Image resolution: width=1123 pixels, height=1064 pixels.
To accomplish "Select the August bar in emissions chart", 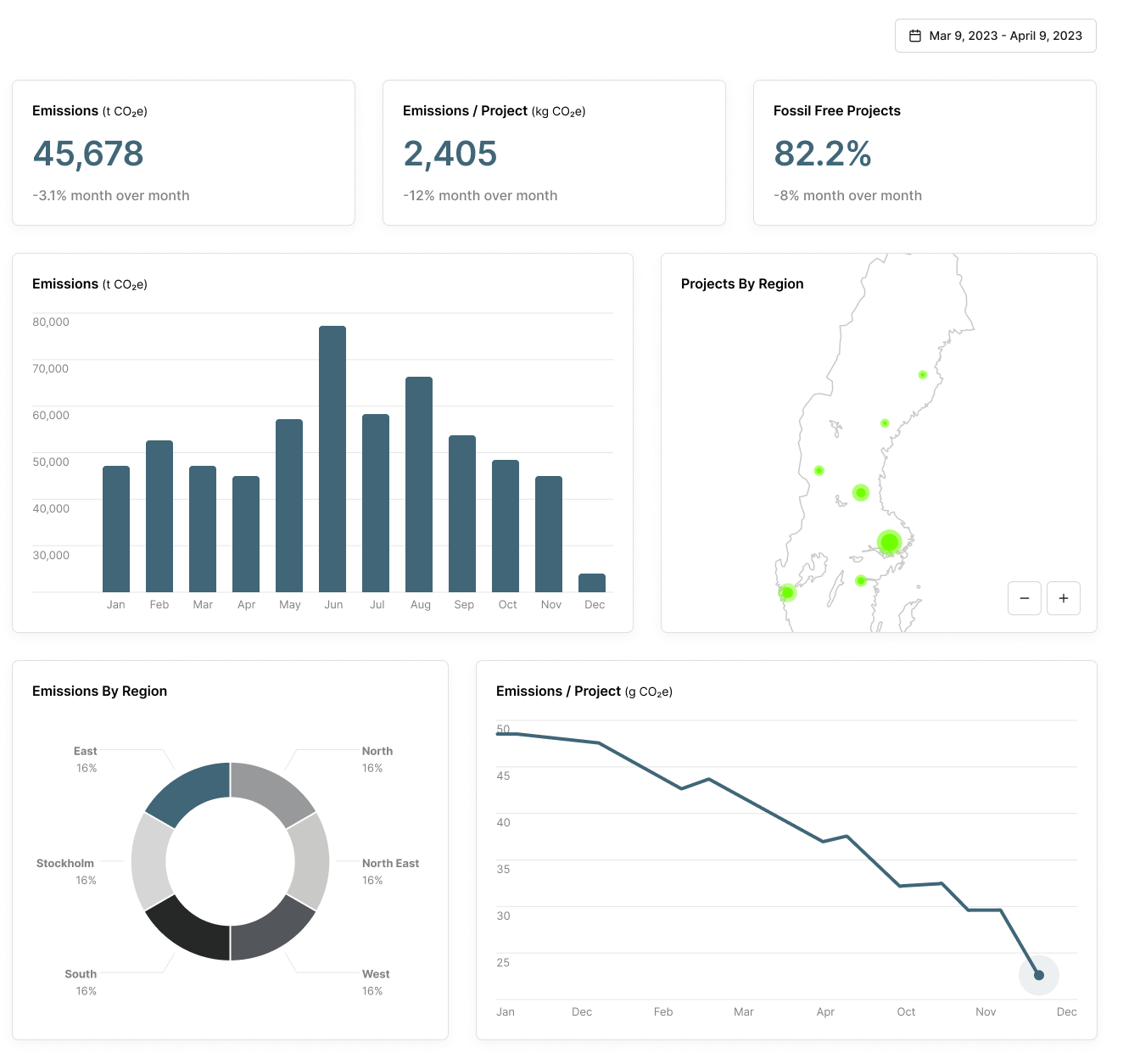I will click(x=419, y=484).
